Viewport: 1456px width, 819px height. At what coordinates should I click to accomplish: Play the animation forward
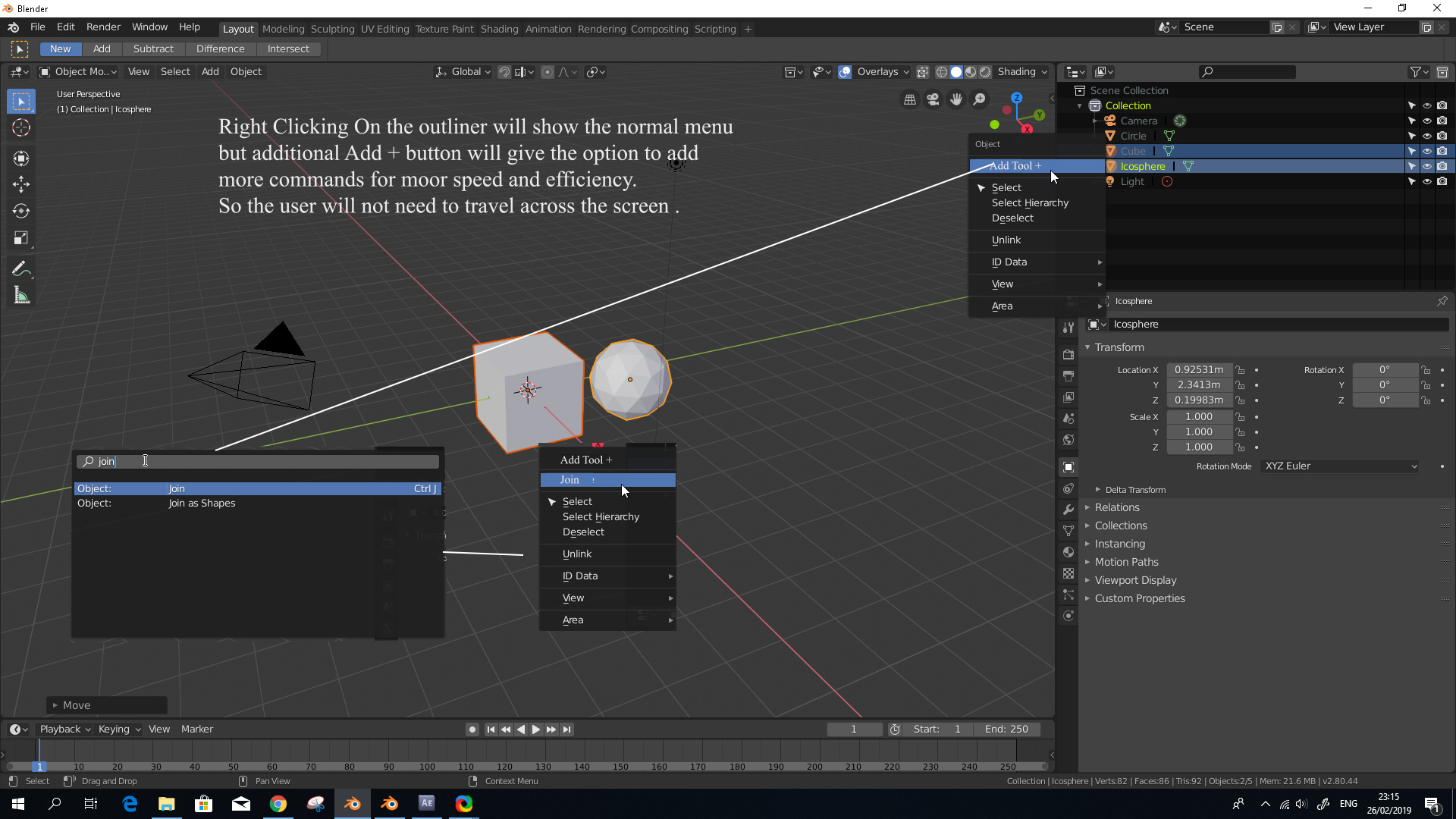[536, 730]
